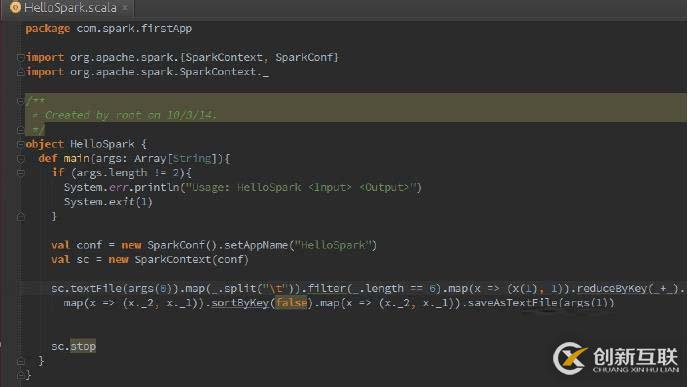Click the closing fold marker of object HelloSpark
The height and width of the screenshot is (387, 688).
click(21, 375)
